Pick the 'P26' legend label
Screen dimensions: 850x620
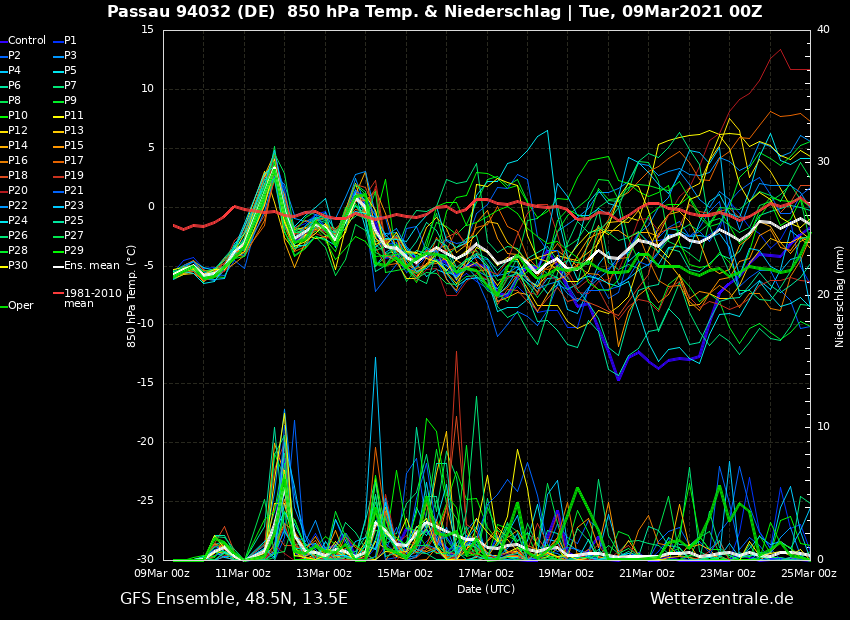pos(17,235)
